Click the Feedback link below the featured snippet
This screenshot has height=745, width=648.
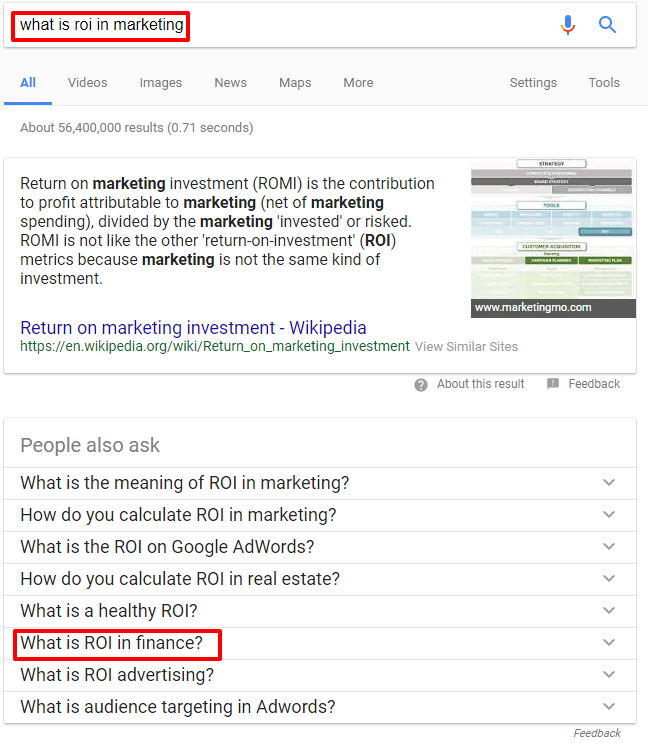(594, 384)
